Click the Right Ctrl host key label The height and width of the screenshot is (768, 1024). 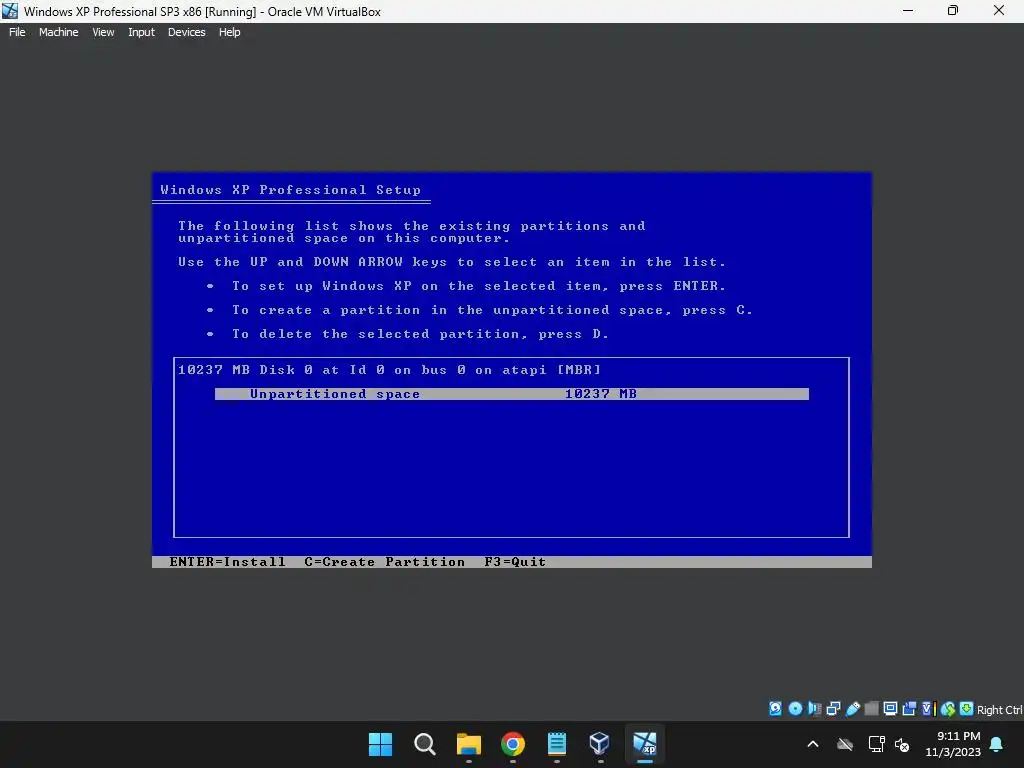tap(999, 710)
